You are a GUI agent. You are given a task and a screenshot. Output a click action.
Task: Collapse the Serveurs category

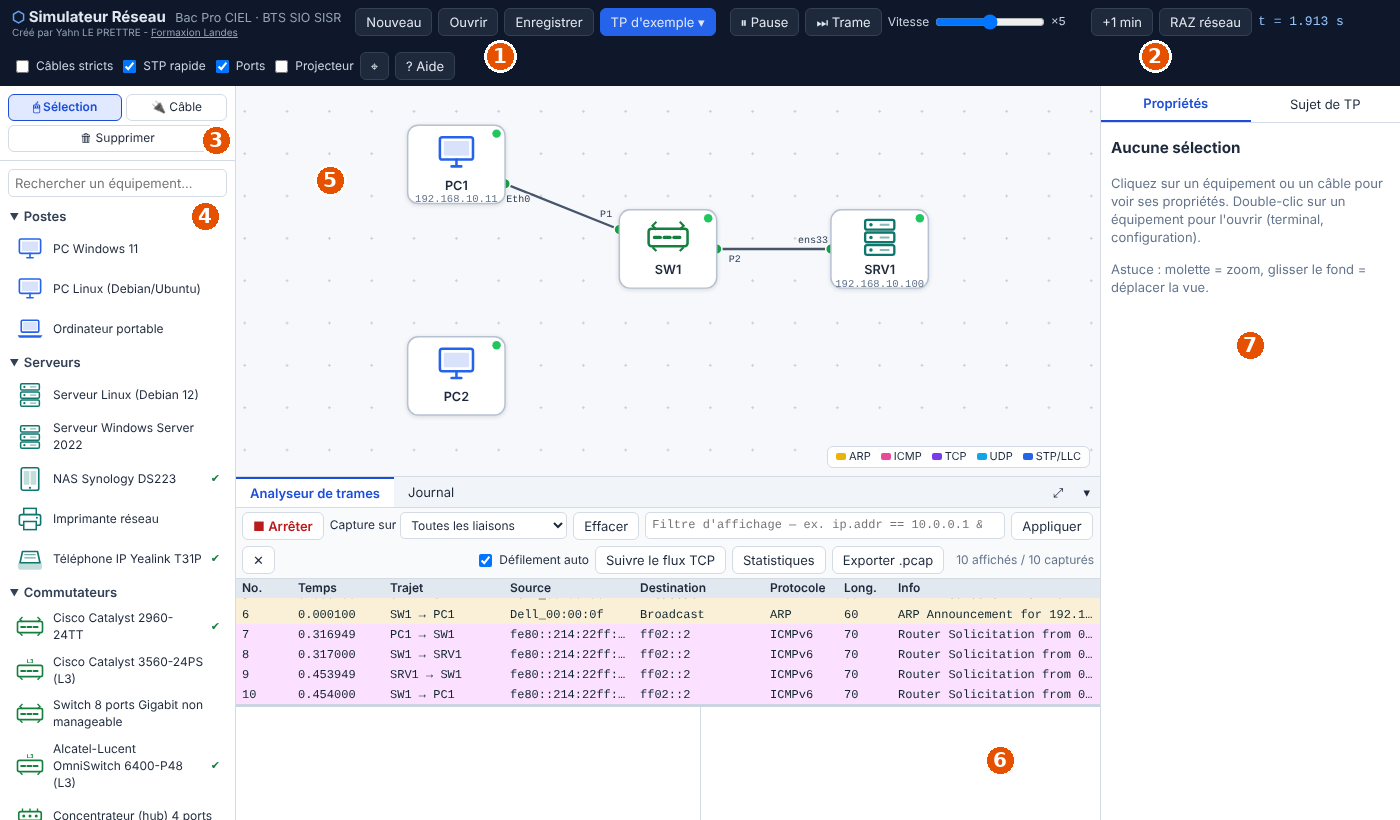(45, 362)
